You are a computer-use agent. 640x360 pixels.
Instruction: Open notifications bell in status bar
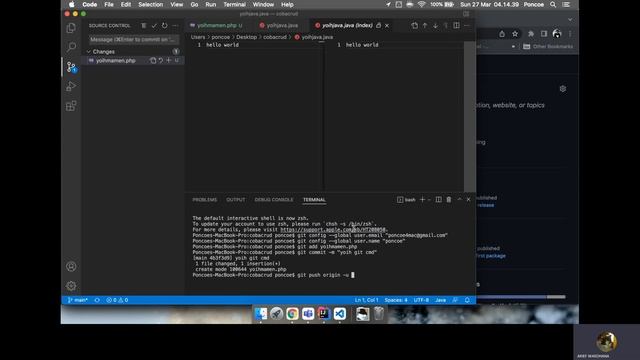467,300
